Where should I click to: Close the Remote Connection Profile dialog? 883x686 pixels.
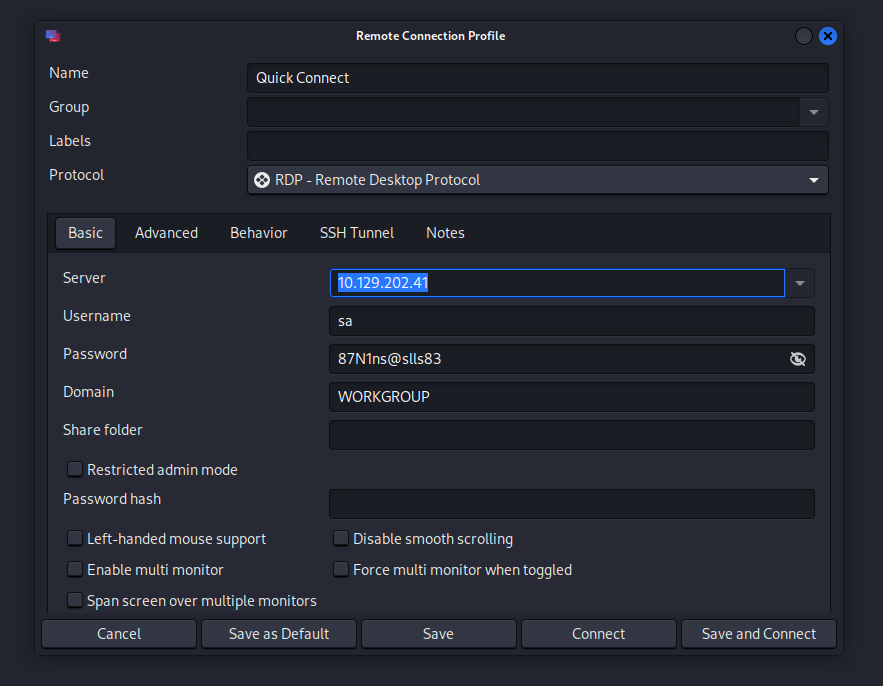pos(828,36)
